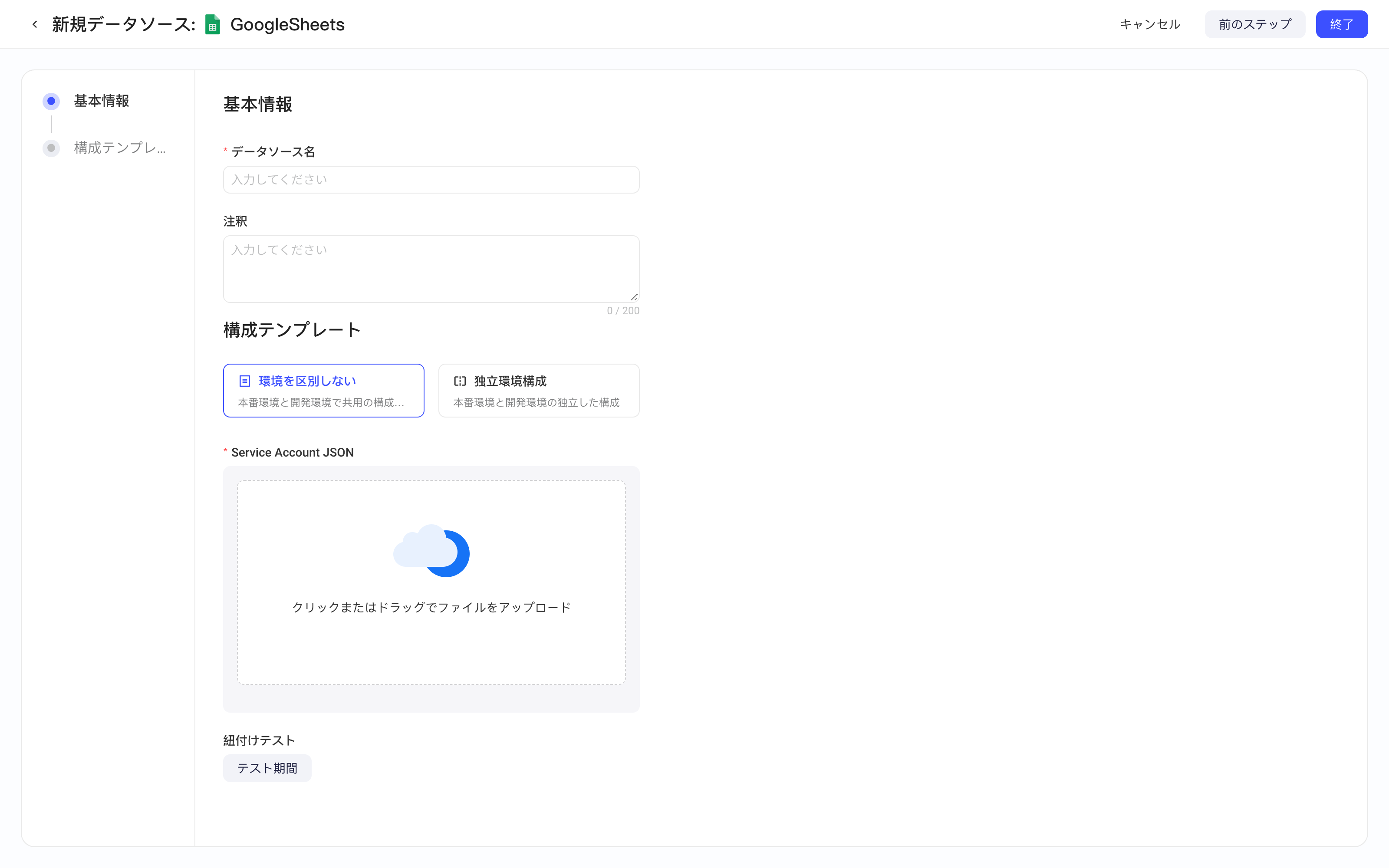Screen dimensions: 1389x868
Task: Click the resize handle of 注釈 textarea
Action: (x=634, y=297)
